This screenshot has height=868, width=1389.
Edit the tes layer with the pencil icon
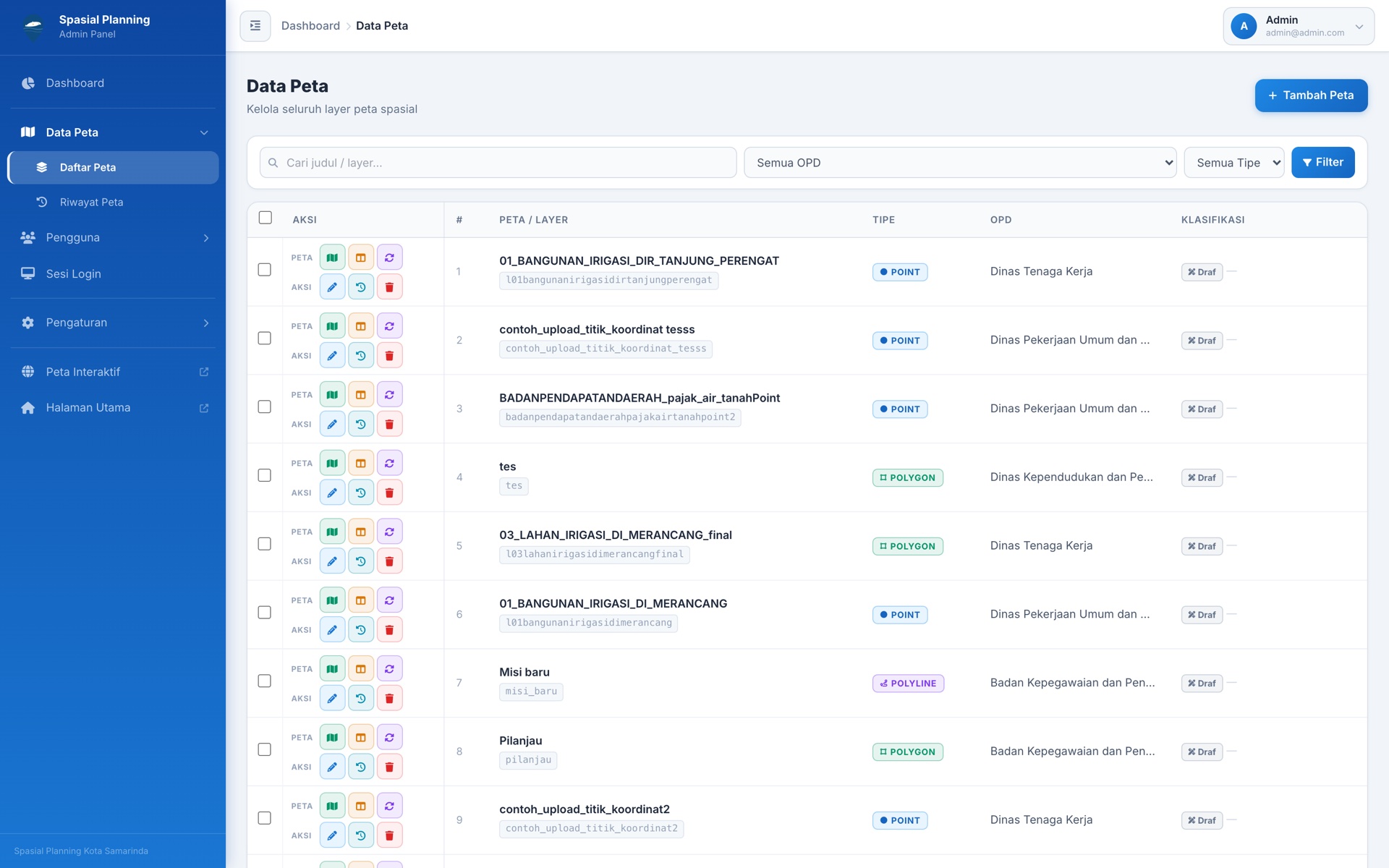tap(332, 493)
